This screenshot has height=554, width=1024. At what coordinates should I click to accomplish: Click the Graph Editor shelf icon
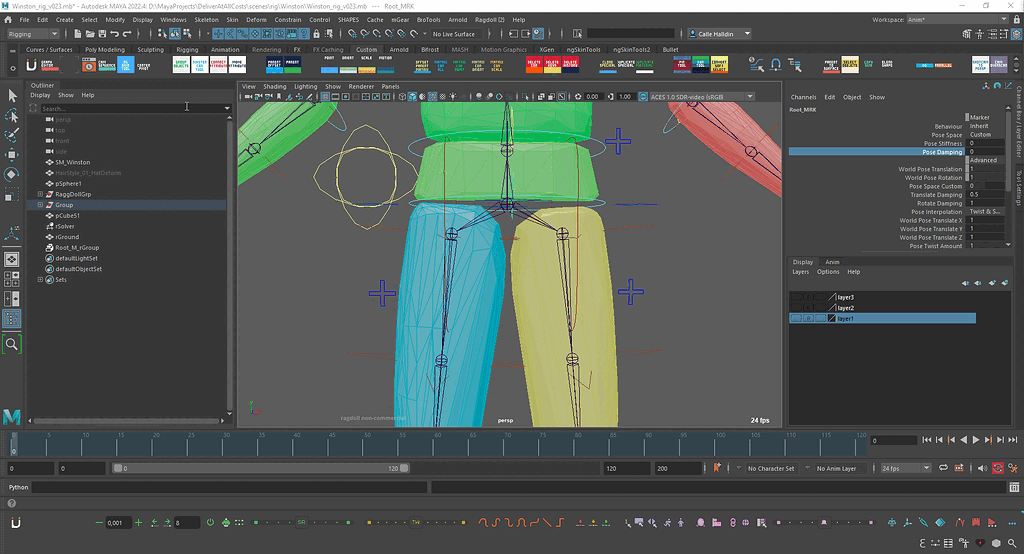[50, 65]
